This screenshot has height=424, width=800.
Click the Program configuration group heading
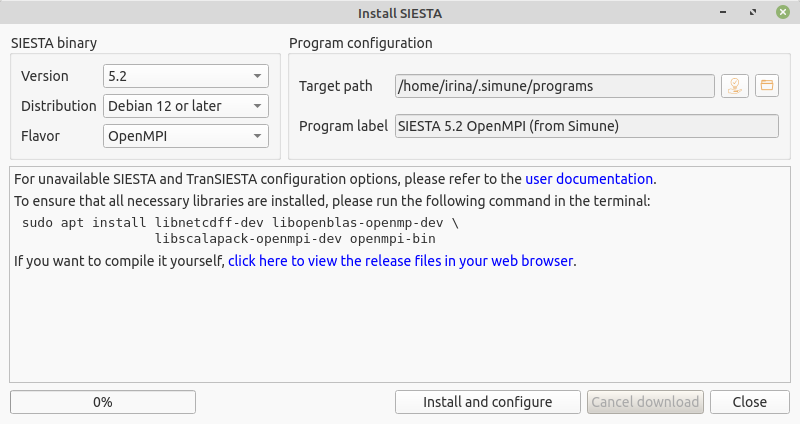[x=360, y=43]
